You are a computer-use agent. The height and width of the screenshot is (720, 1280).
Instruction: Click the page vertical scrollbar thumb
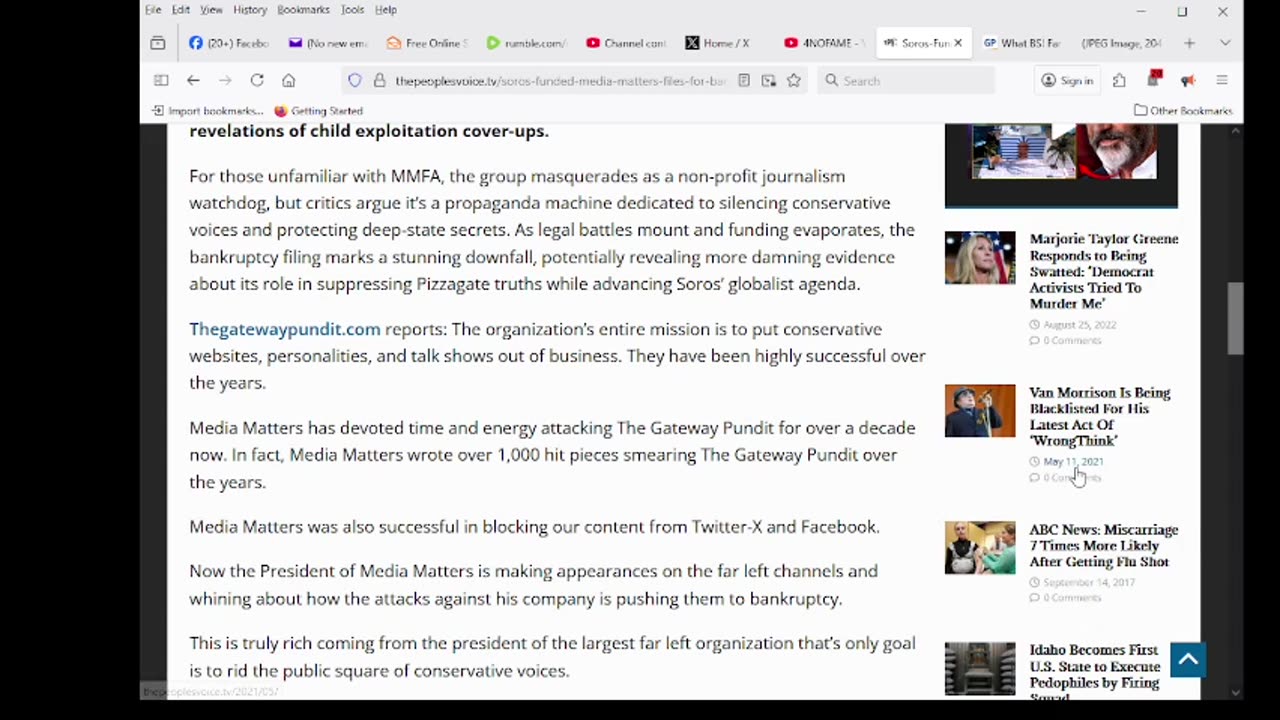pos(1236,318)
